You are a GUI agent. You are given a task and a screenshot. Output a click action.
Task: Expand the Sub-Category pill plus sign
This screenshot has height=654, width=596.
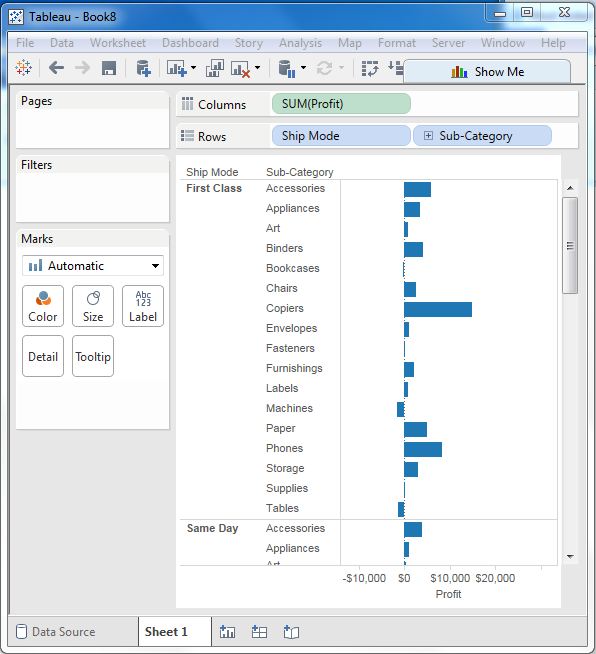pos(428,136)
